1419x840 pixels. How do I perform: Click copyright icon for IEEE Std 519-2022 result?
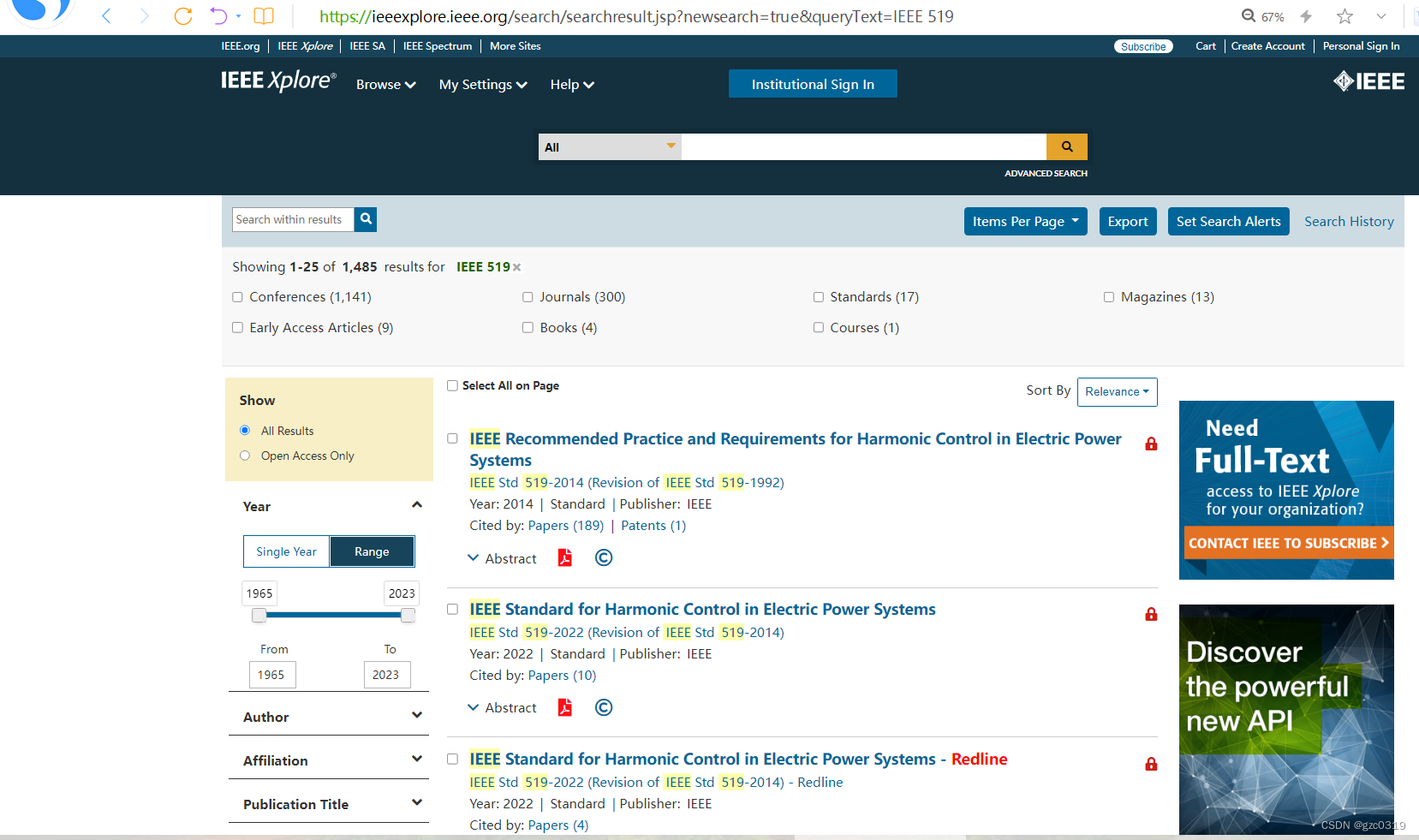click(604, 707)
